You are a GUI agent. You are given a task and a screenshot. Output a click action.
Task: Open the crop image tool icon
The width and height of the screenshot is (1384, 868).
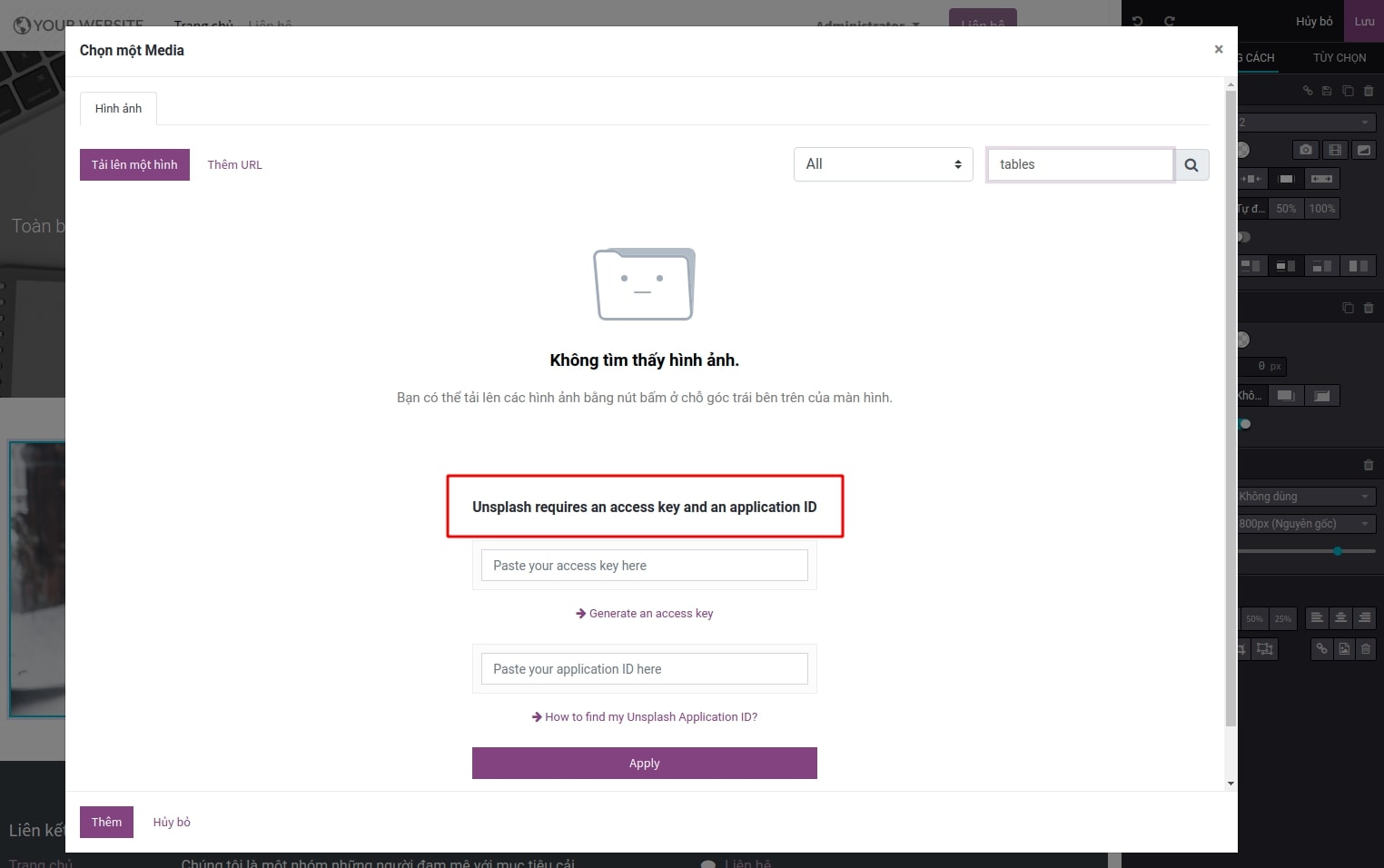point(1242,650)
